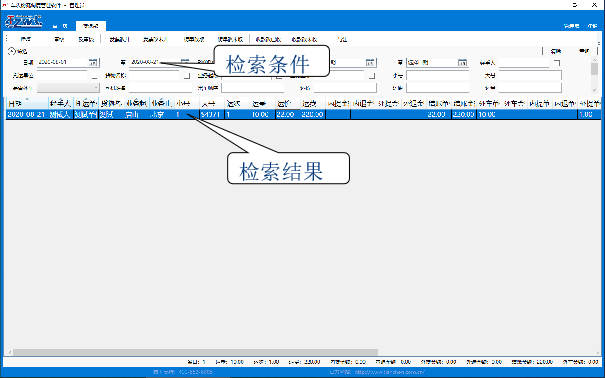Click the small lookup square beside 经手人 field
Image resolution: width=605 pixels, height=378 pixels.
coord(557,62)
